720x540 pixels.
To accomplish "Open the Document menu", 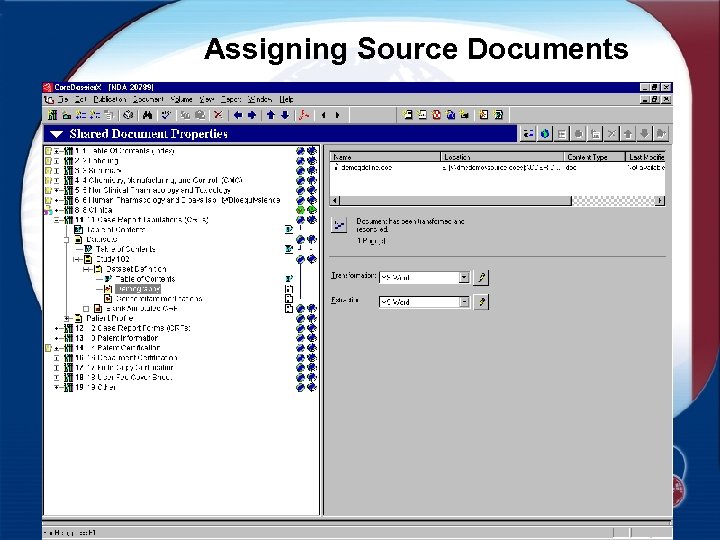I will [148, 99].
